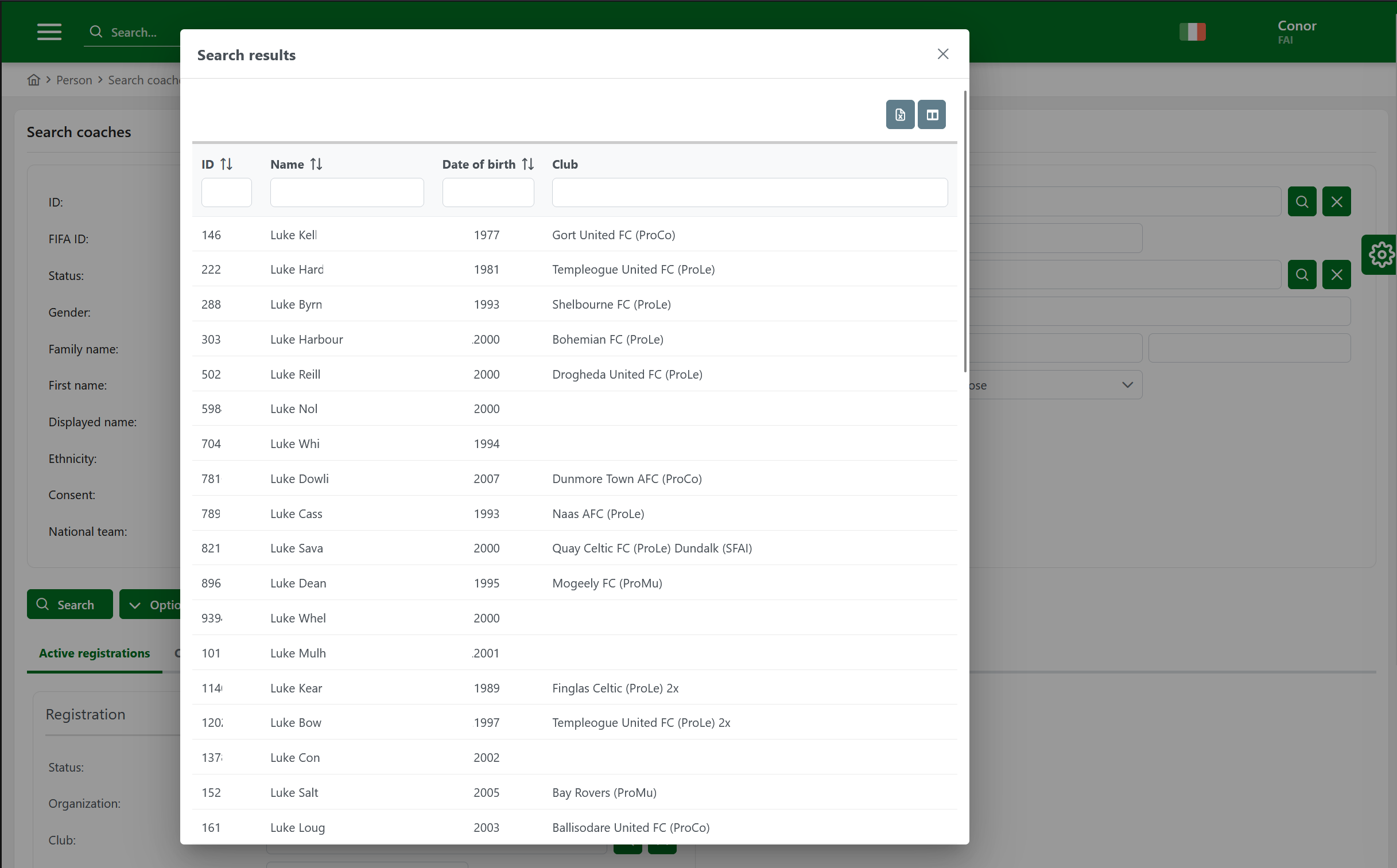Expand the Options dropdown button
Viewport: 1397px width, 868px height.
coord(151,605)
